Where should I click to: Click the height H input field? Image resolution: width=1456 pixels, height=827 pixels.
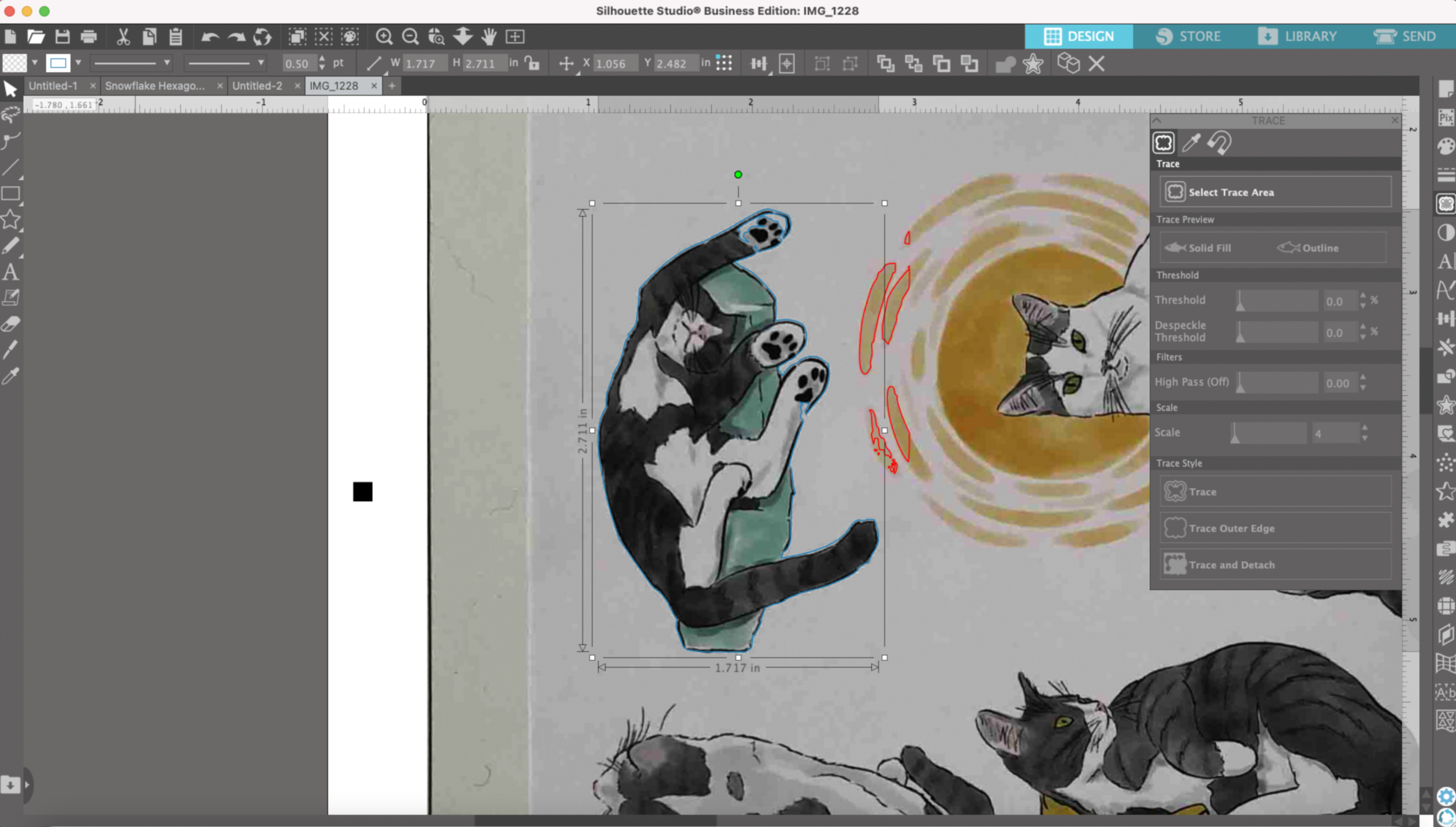point(485,63)
